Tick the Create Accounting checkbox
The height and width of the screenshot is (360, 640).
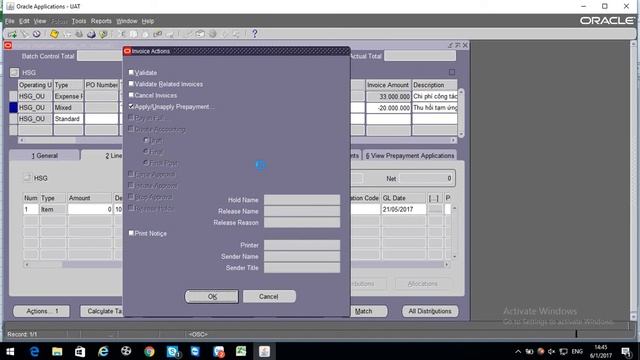point(131,129)
